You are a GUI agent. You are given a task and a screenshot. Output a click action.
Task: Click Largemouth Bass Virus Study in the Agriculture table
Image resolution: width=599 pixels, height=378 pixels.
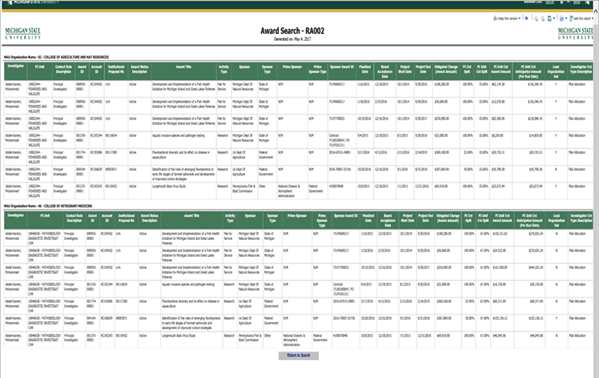[168, 186]
